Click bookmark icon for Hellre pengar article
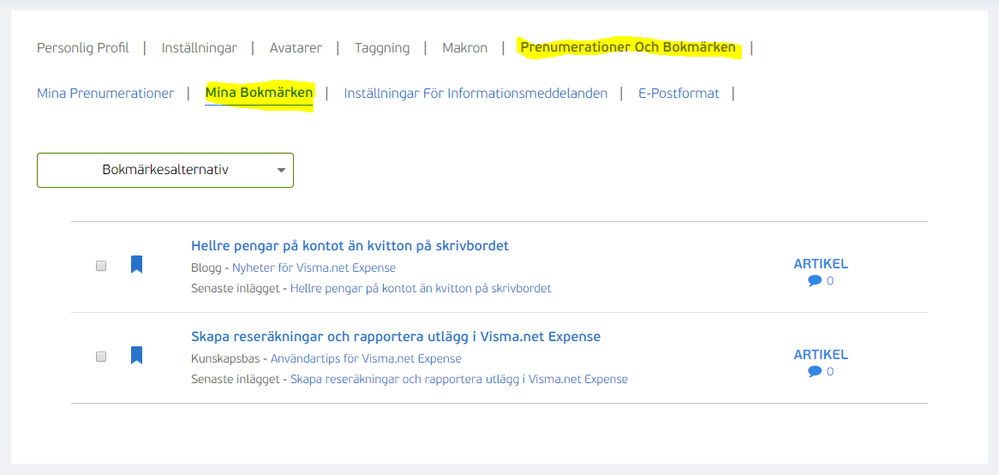Screen dimensions: 999x475 coord(137,265)
